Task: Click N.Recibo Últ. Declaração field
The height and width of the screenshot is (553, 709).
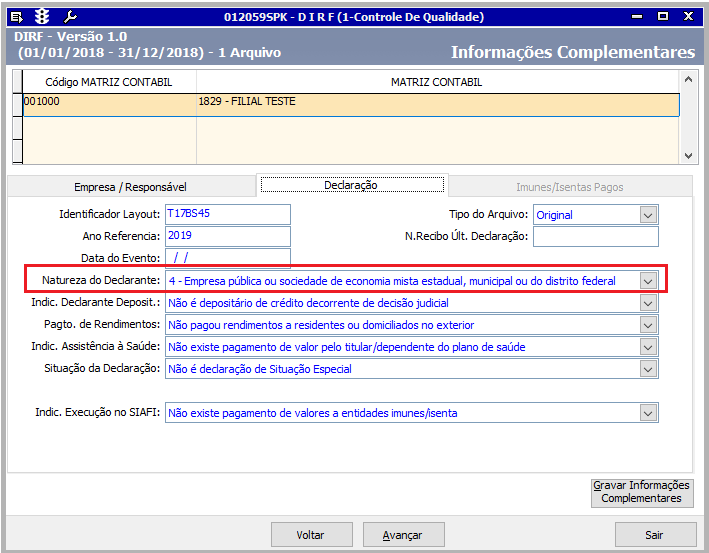Action: click(596, 236)
